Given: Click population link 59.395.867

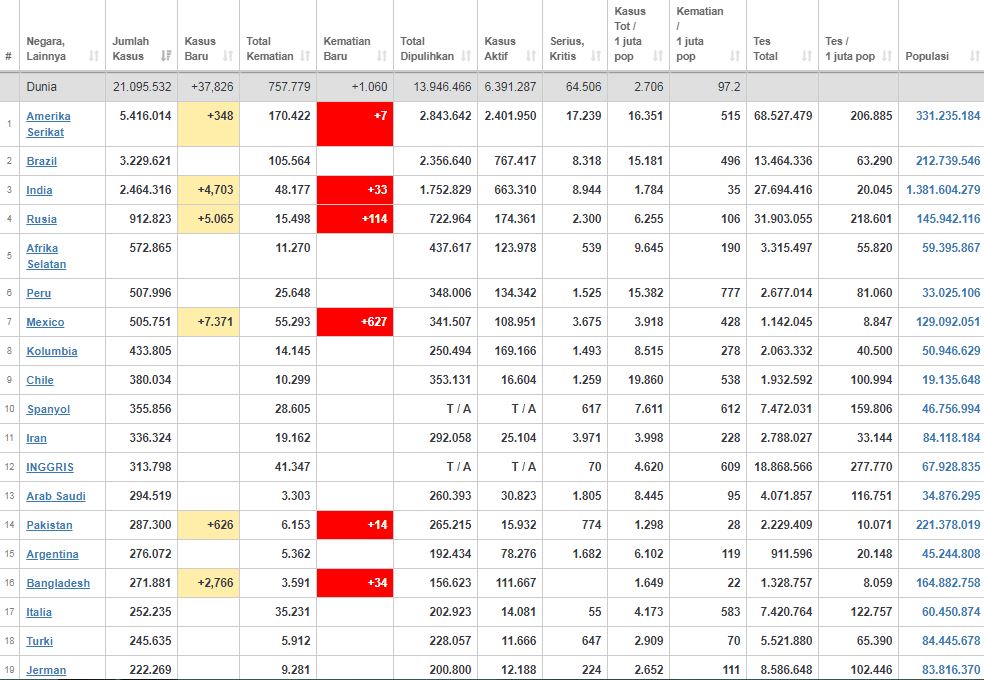Looking at the screenshot, I should pyautogui.click(x=951, y=247).
